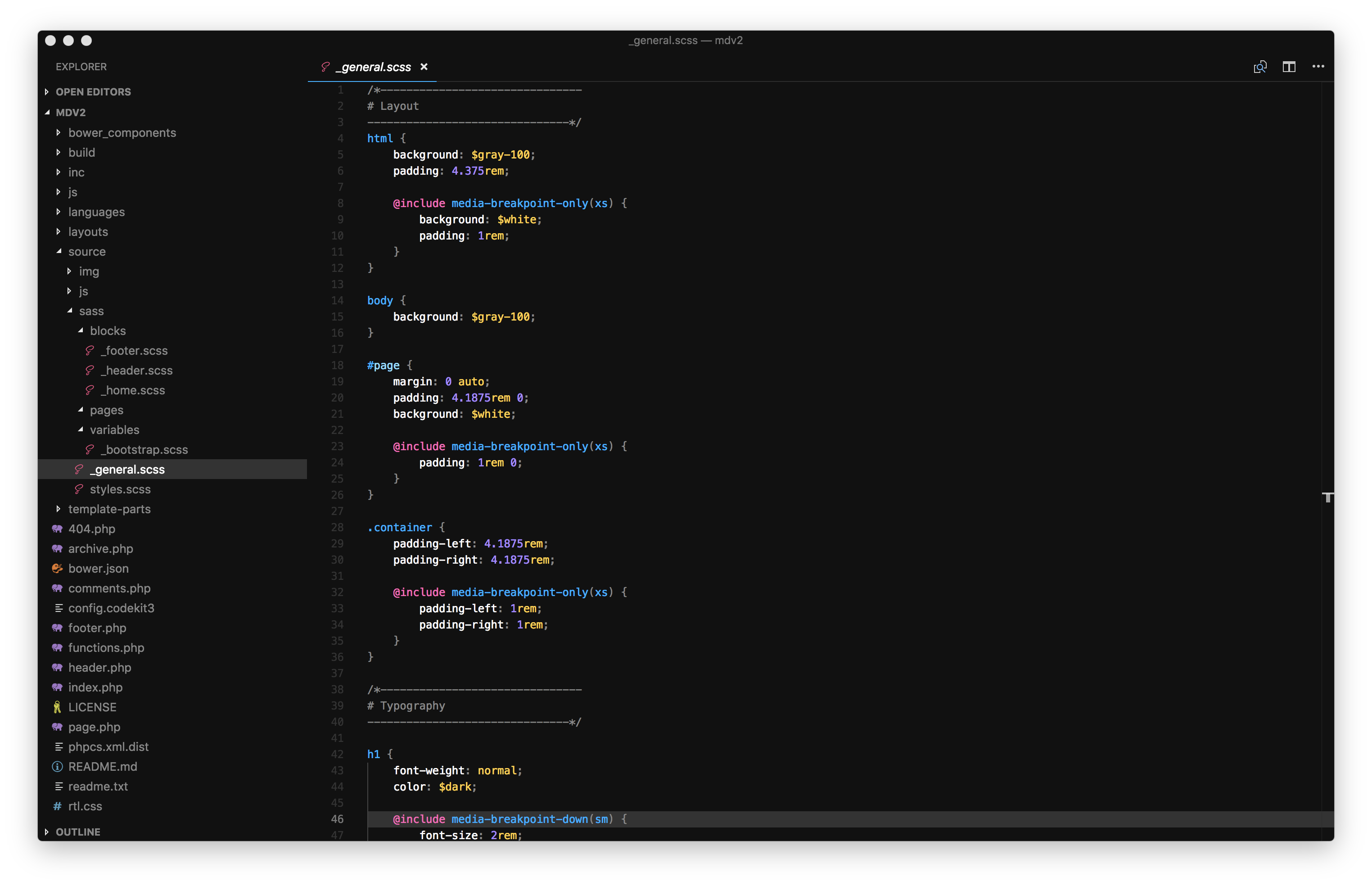Click the sass icon beside _general.scss in tree
This screenshot has height=886, width=1372.
pos(79,470)
